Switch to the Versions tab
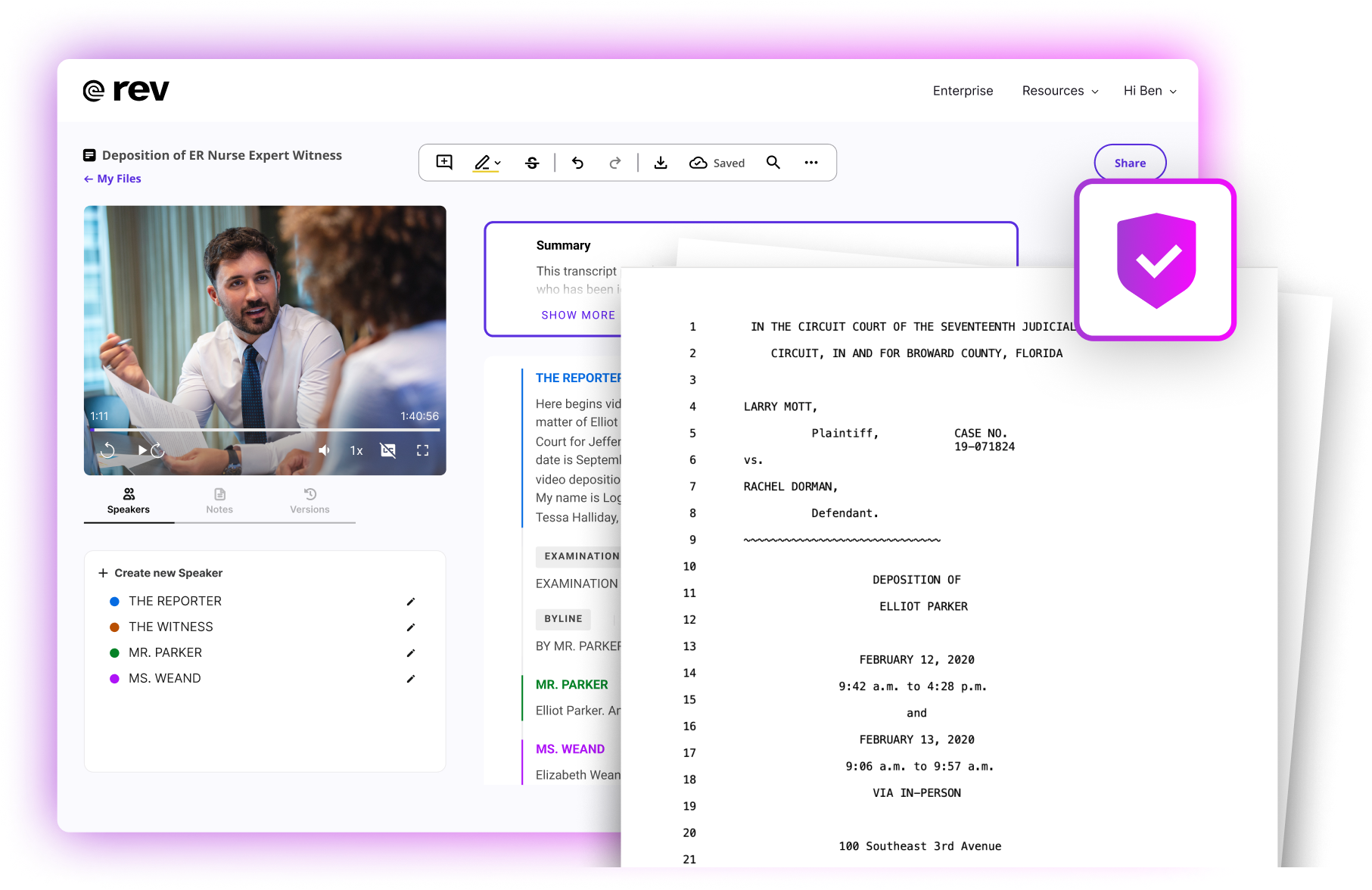This screenshot has width=1372, height=890. point(310,500)
